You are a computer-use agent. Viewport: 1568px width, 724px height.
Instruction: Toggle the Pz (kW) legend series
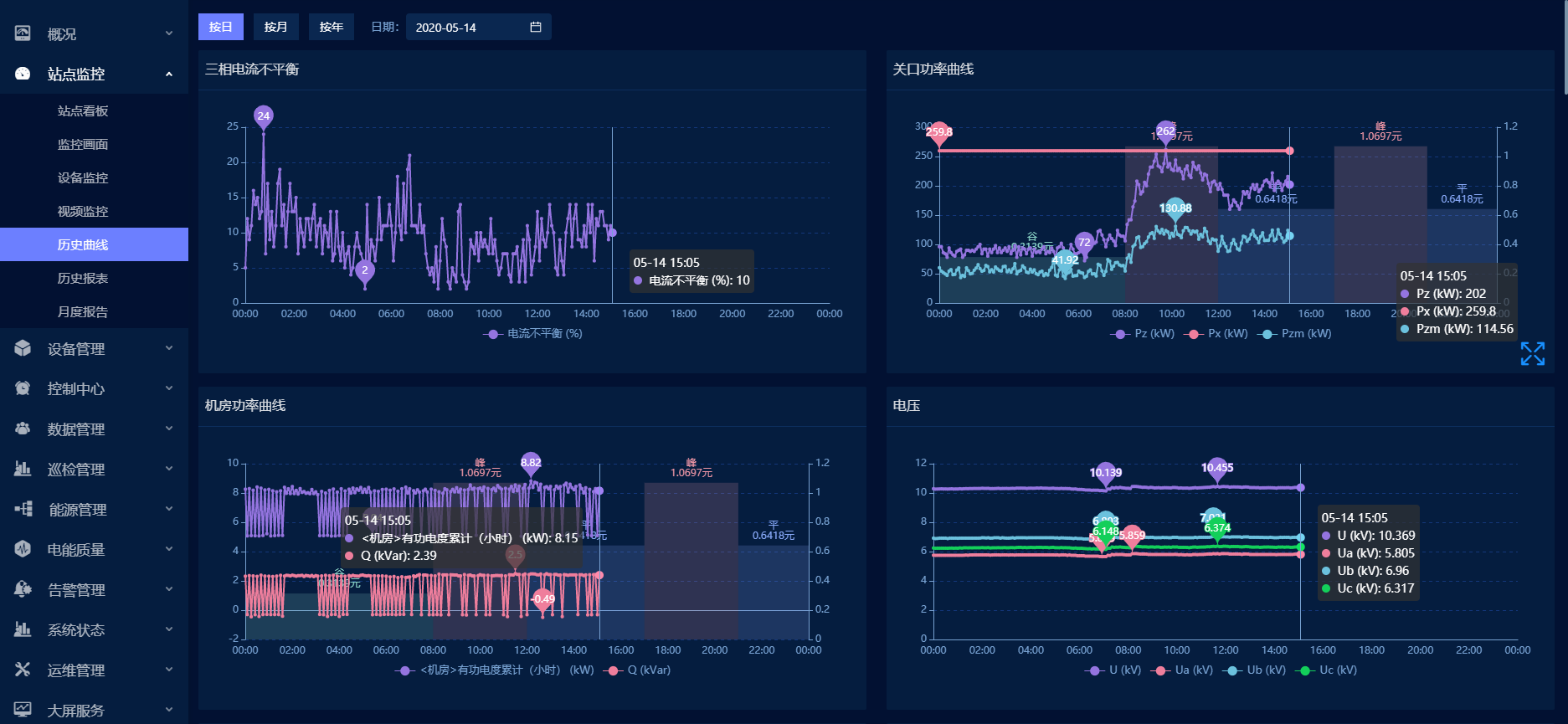click(x=1144, y=334)
